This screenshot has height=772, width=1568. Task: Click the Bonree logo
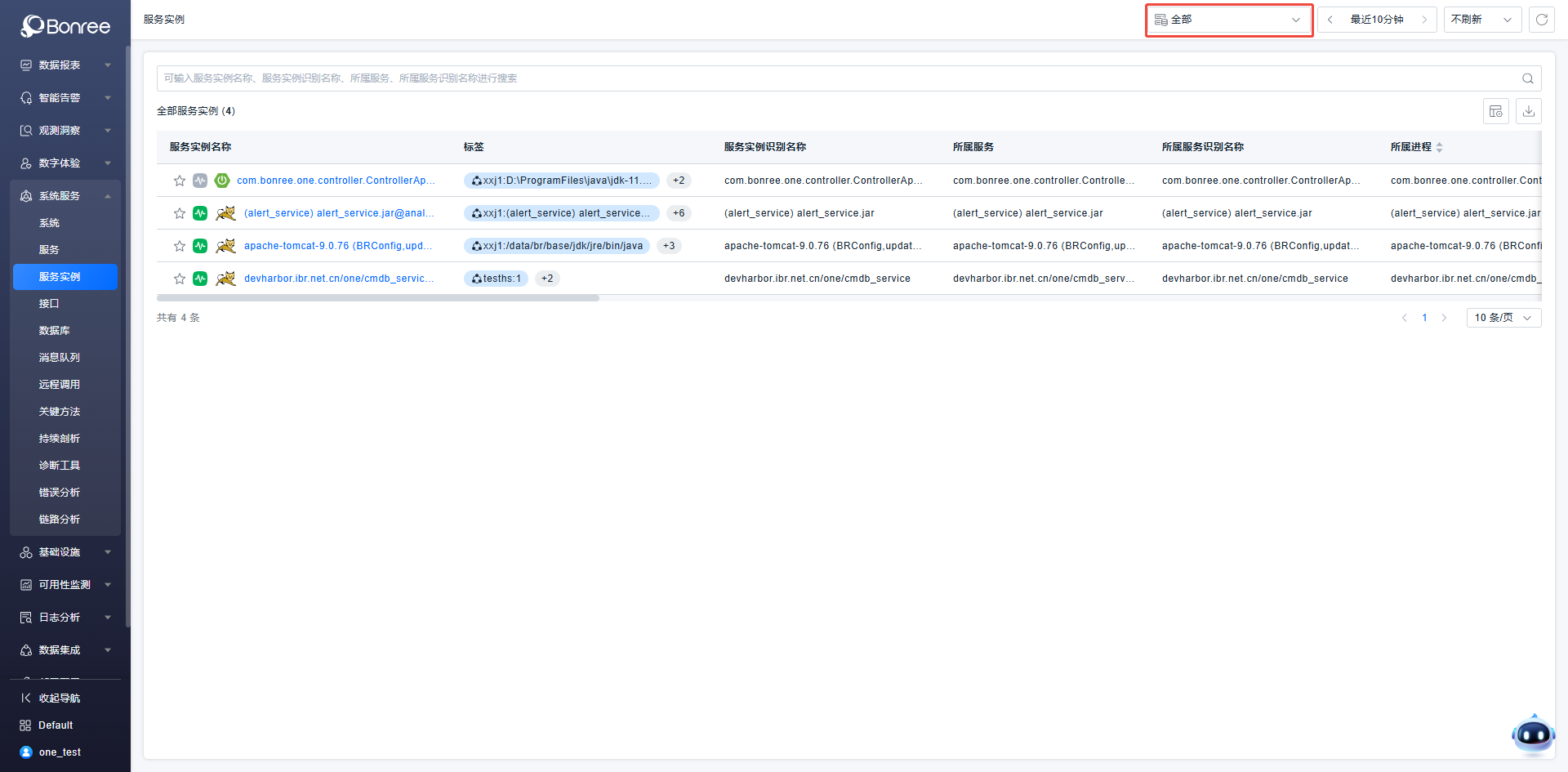click(65, 26)
